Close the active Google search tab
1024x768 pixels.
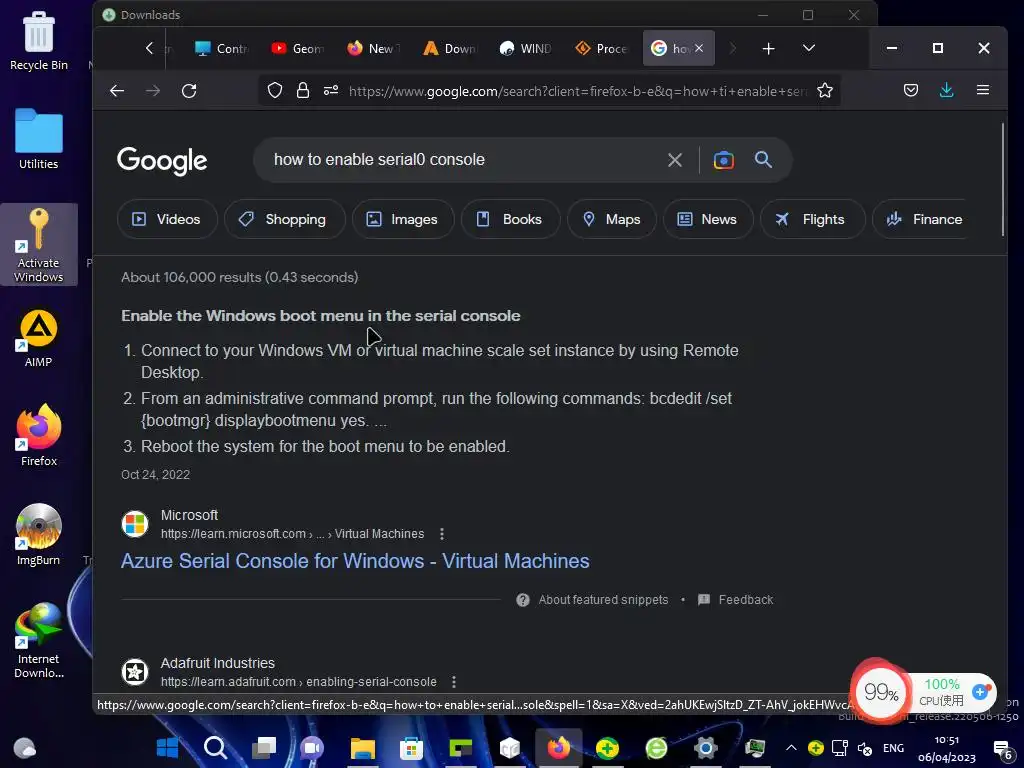click(x=699, y=48)
